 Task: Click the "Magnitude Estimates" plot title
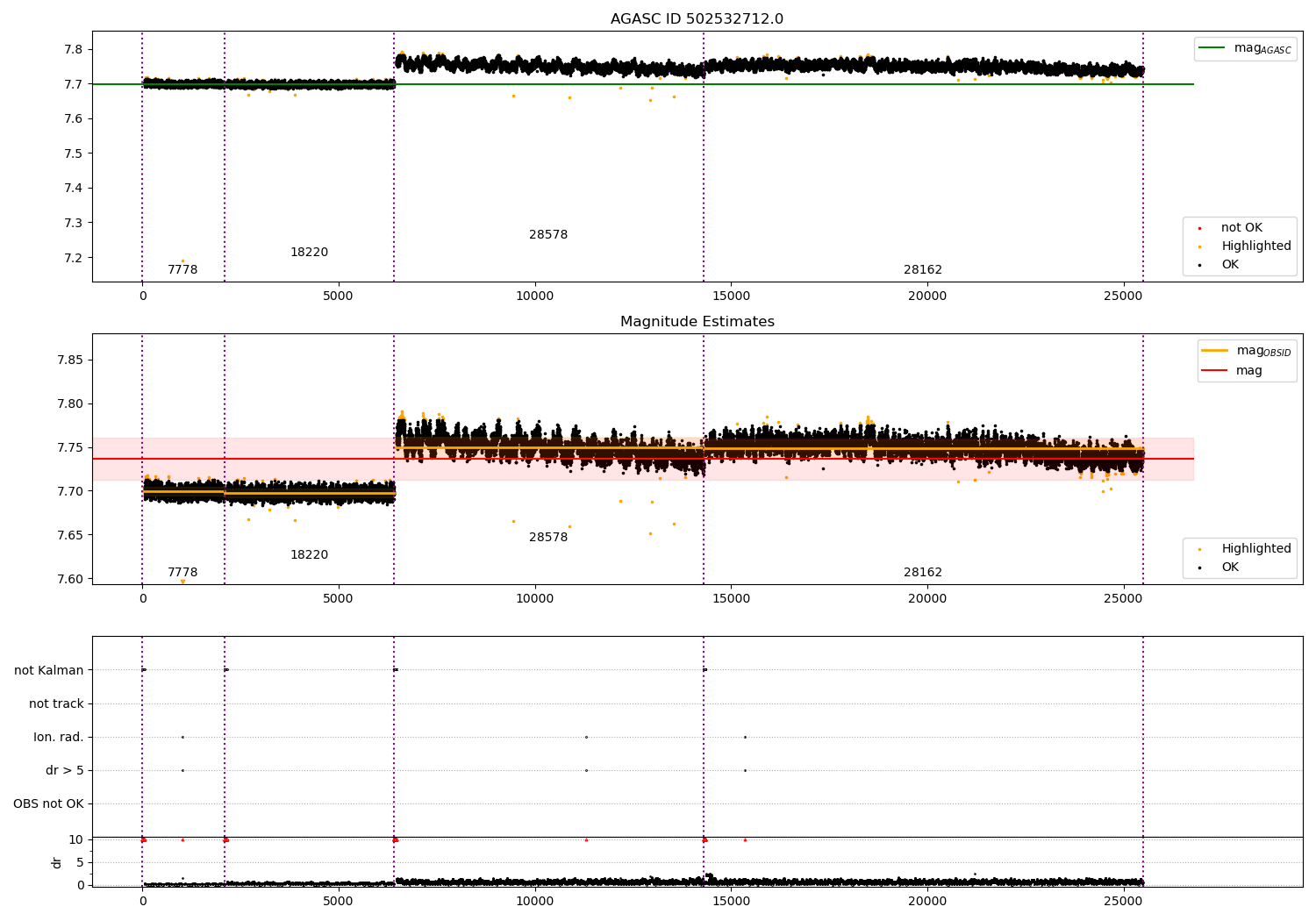(x=697, y=322)
